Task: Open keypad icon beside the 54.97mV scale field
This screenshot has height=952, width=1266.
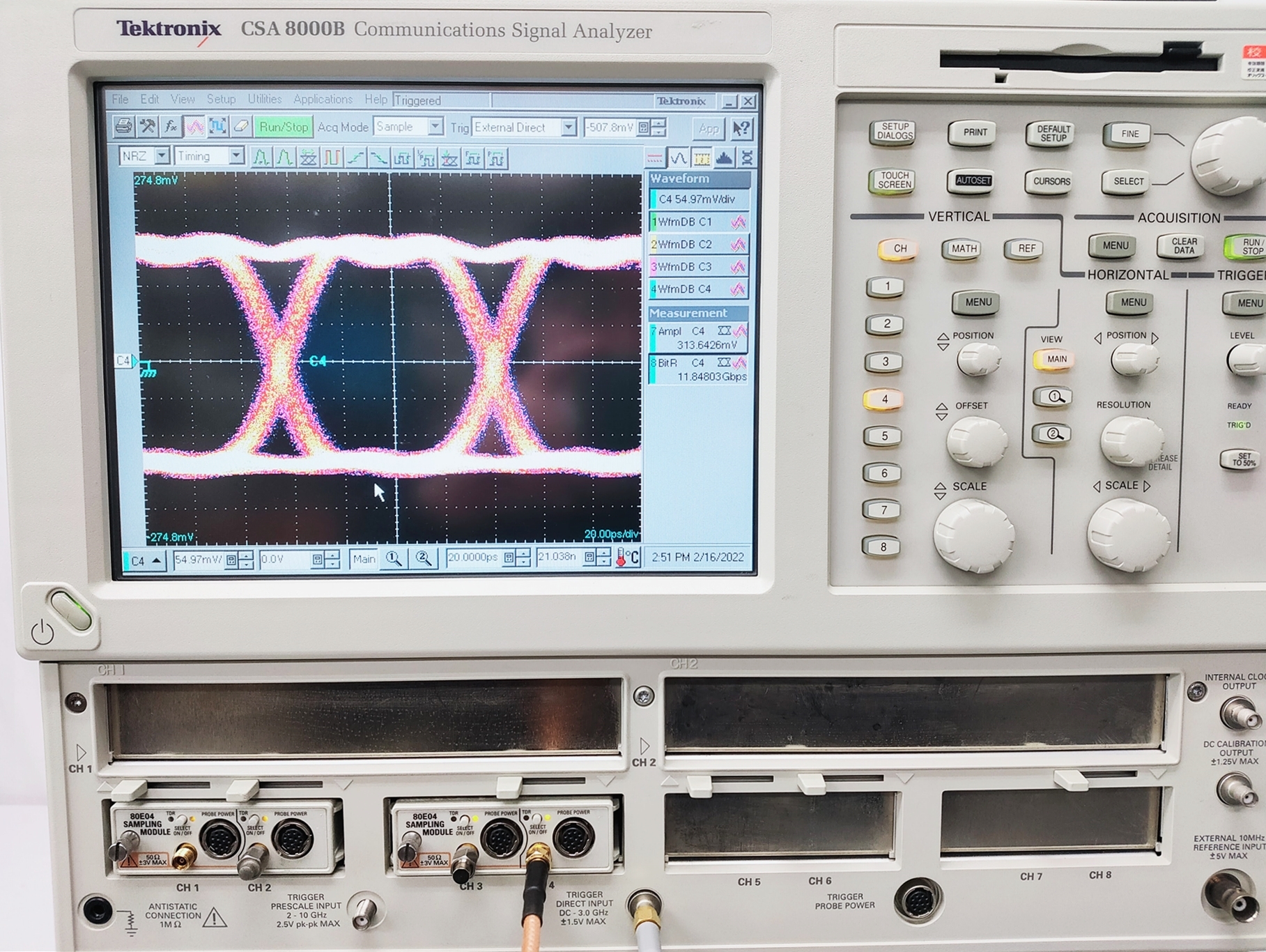Action: tap(231, 560)
